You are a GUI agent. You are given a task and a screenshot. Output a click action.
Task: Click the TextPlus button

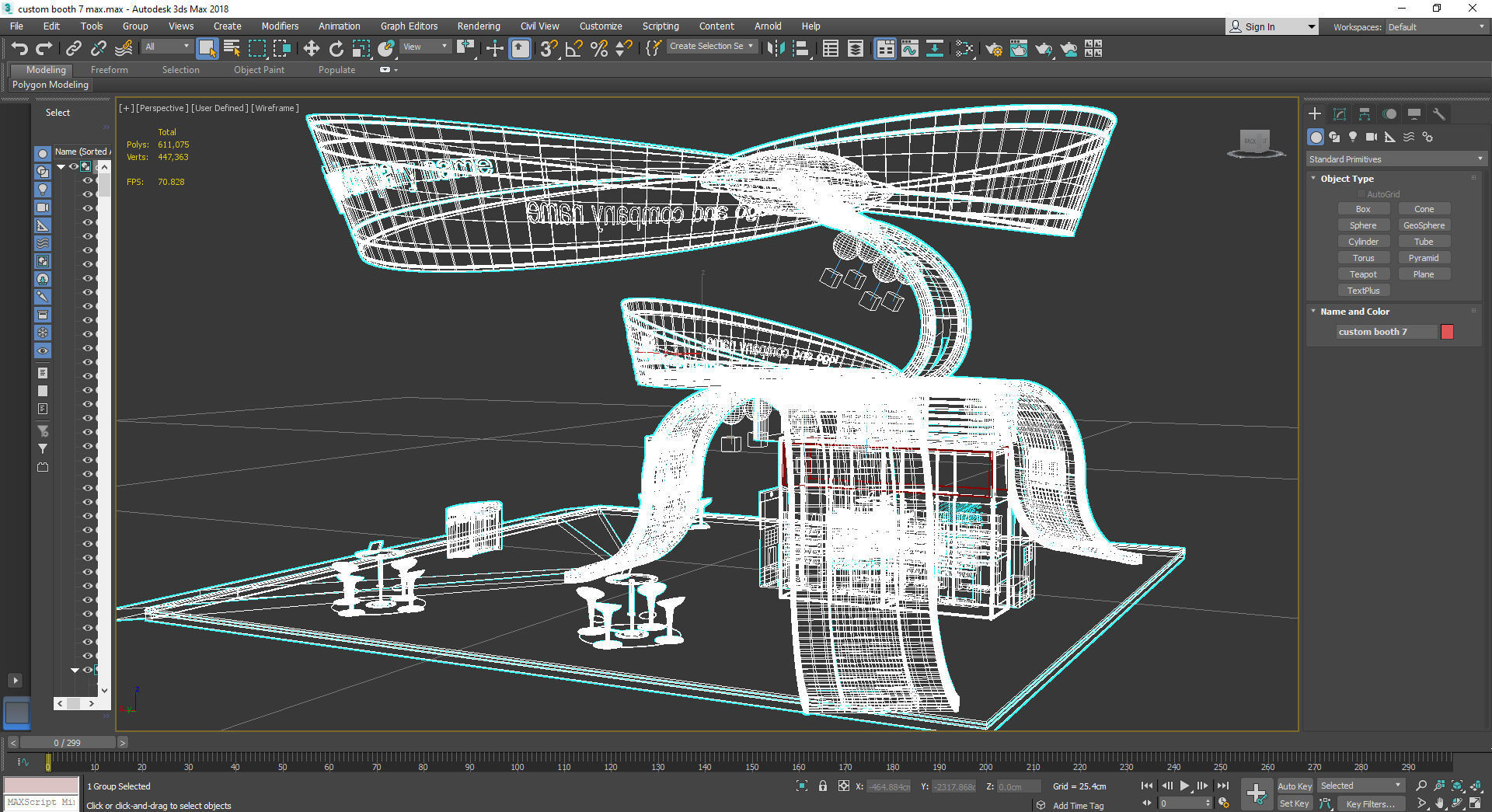pos(1363,291)
